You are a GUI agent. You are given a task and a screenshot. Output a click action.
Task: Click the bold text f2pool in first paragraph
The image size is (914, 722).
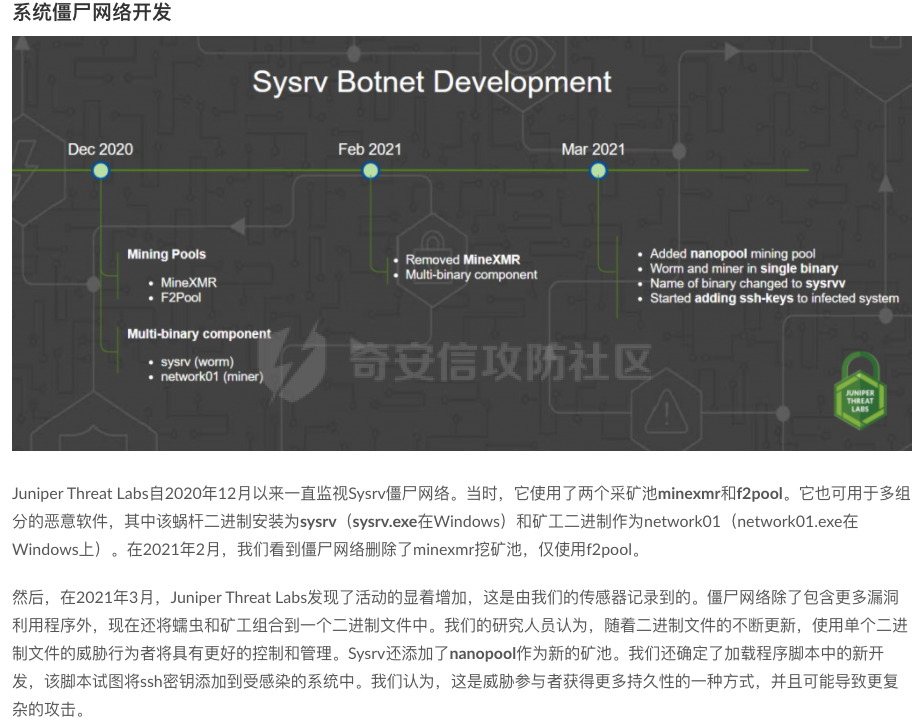760,494
